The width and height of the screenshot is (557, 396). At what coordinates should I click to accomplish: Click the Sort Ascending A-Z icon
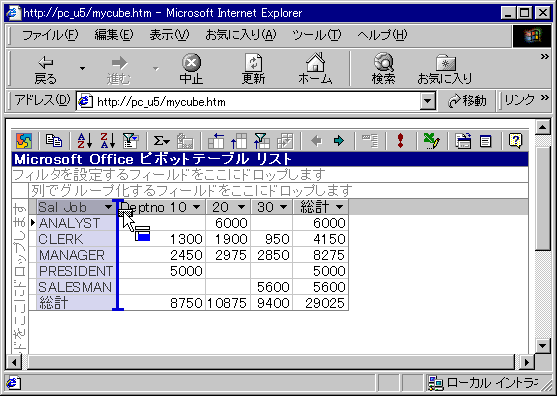click(85, 141)
